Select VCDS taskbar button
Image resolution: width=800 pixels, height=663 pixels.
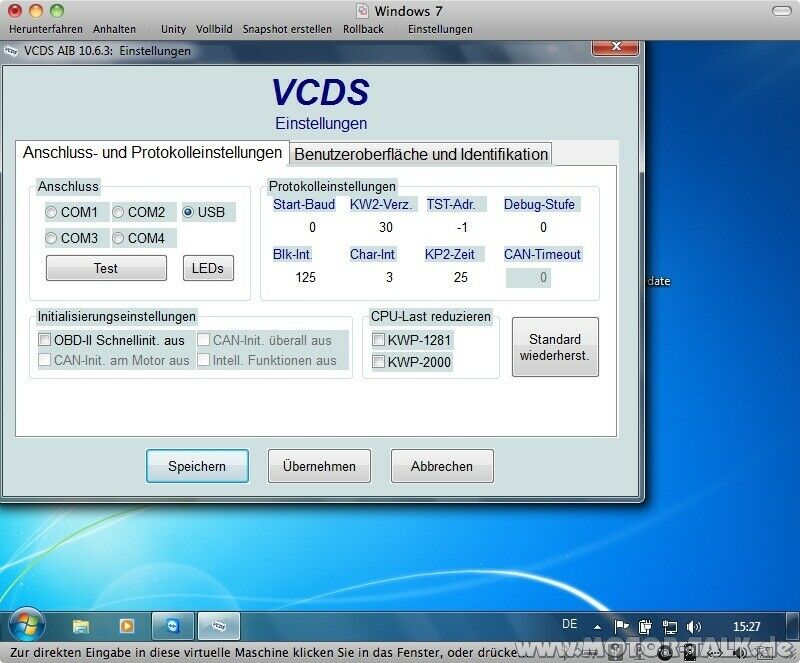pos(218,626)
